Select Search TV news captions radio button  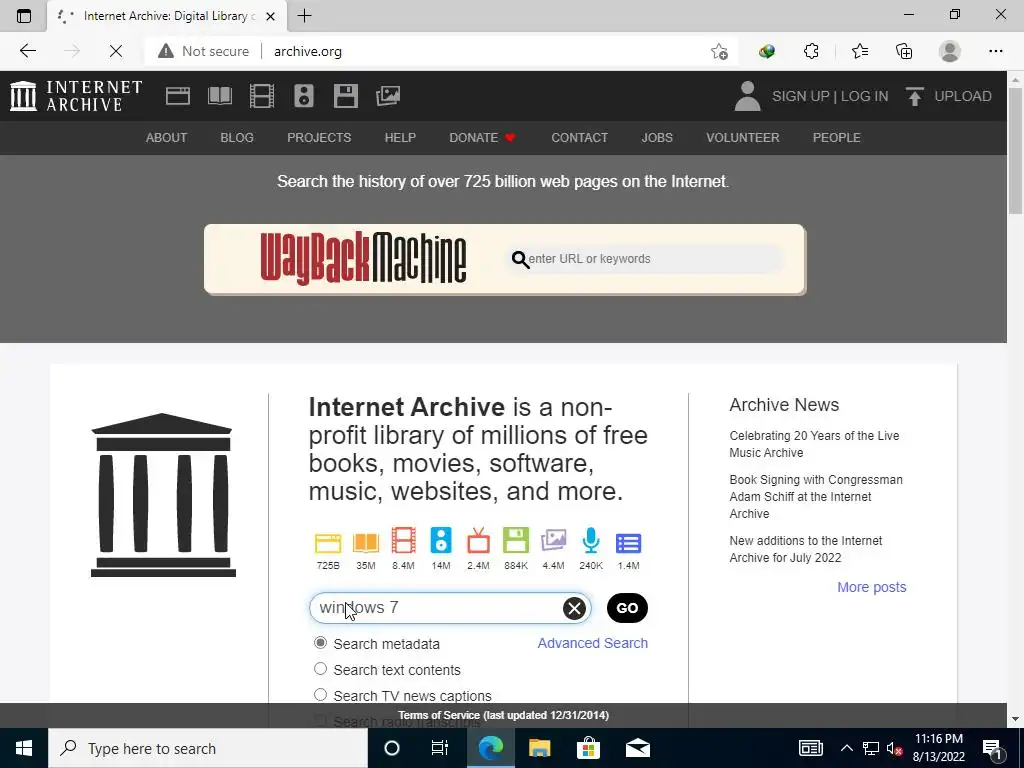pyautogui.click(x=320, y=695)
